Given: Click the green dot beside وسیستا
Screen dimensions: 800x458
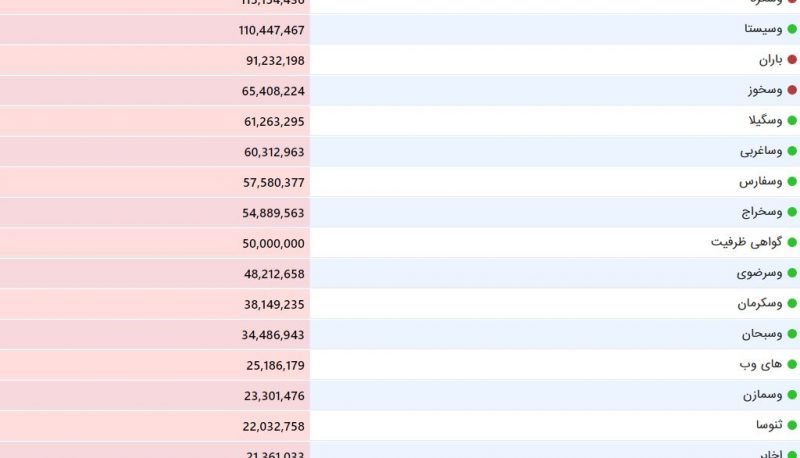Looking at the screenshot, I should pos(792,29).
